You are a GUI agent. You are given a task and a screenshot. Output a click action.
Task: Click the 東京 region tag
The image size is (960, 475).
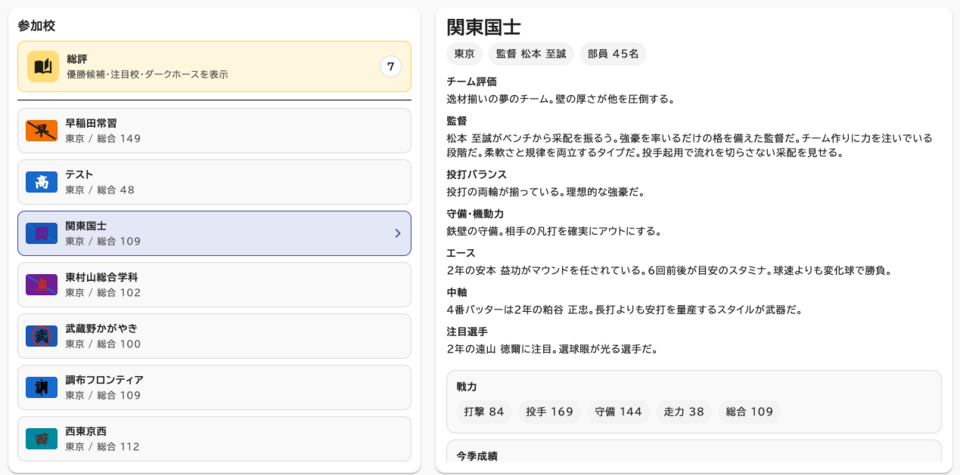coord(464,54)
